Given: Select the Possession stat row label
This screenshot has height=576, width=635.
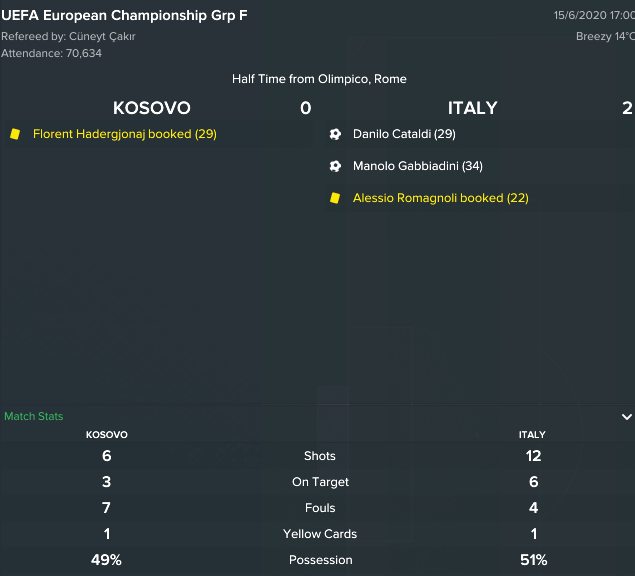Looking at the screenshot, I should coord(320,560).
